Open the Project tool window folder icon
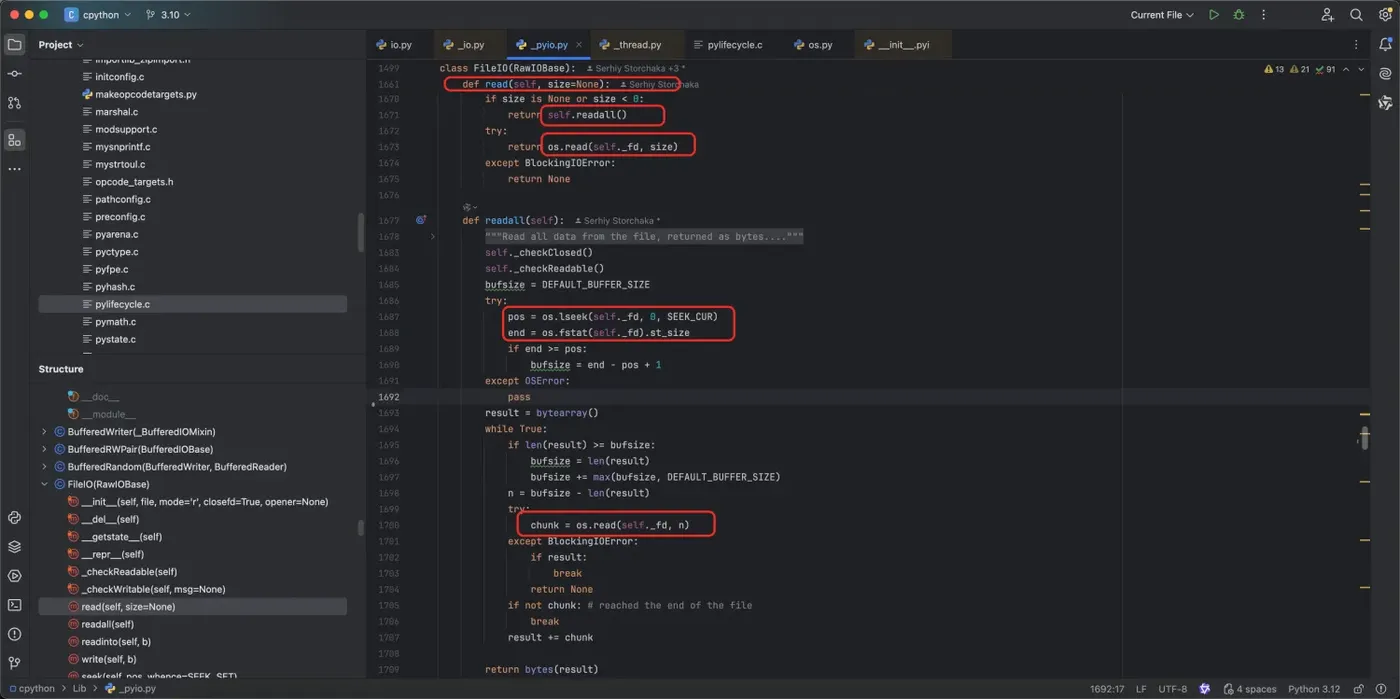 coord(14,45)
